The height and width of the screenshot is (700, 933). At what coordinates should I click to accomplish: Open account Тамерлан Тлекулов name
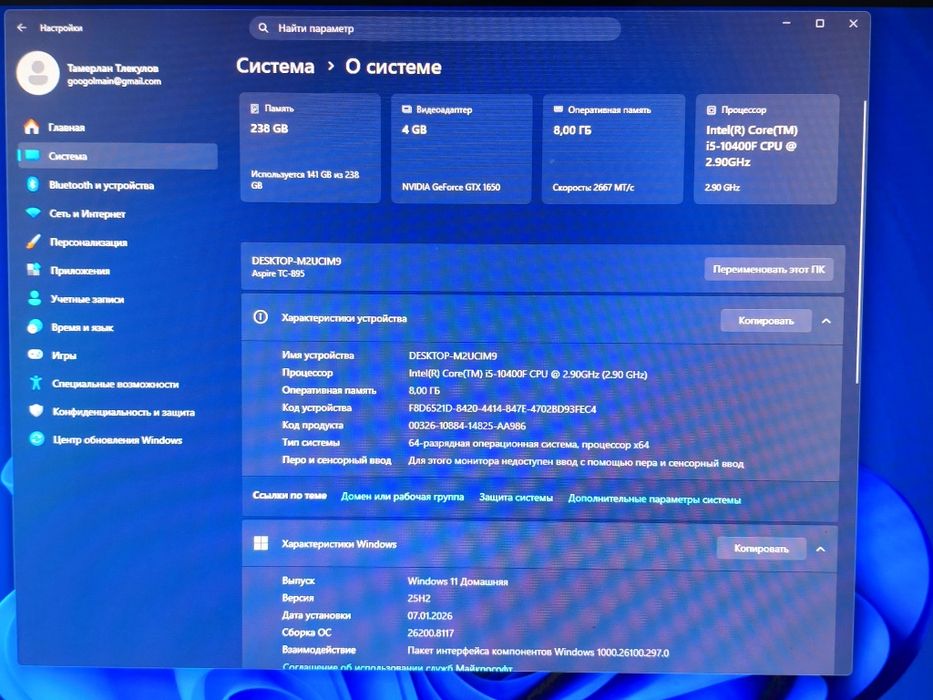[112, 68]
